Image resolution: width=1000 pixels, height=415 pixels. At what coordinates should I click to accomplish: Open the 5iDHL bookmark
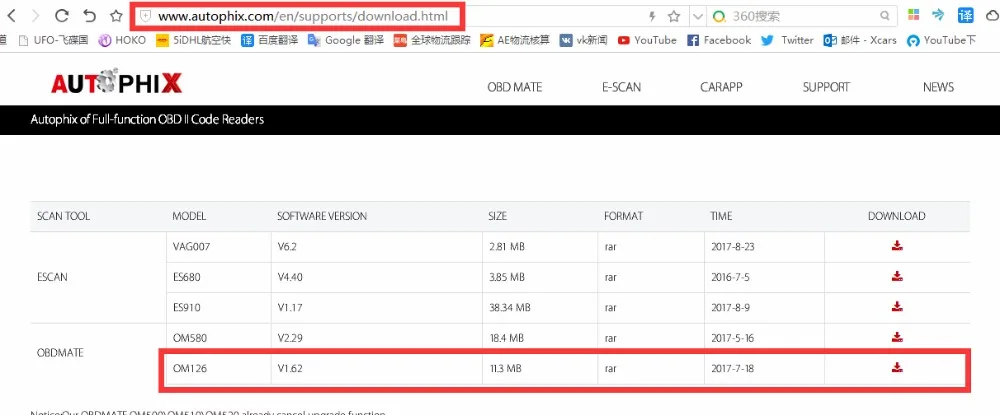tap(194, 40)
